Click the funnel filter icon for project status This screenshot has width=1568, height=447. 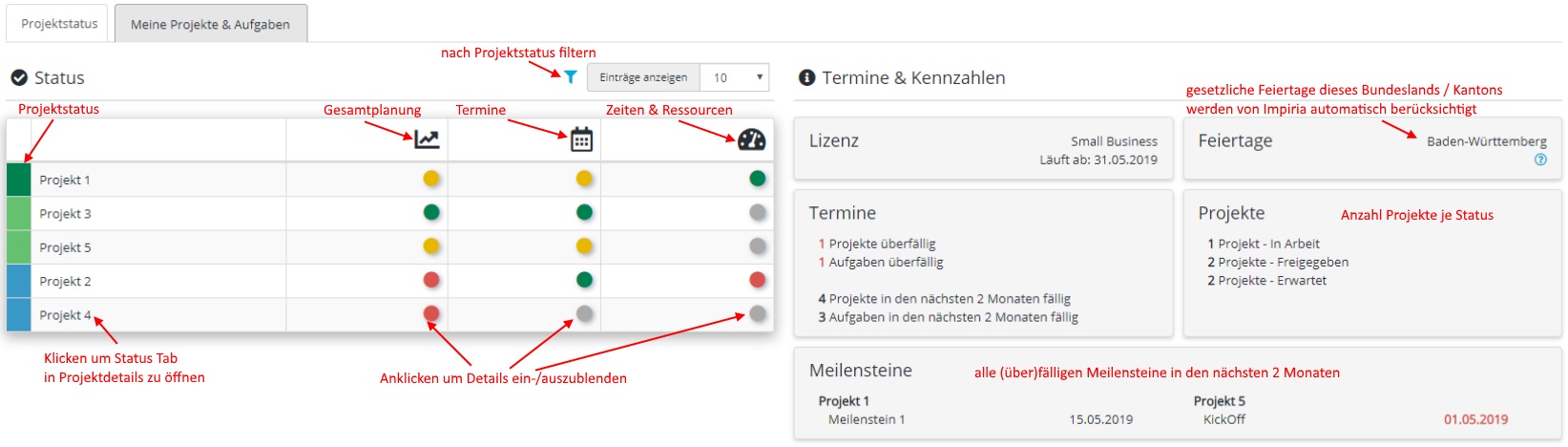click(x=570, y=77)
